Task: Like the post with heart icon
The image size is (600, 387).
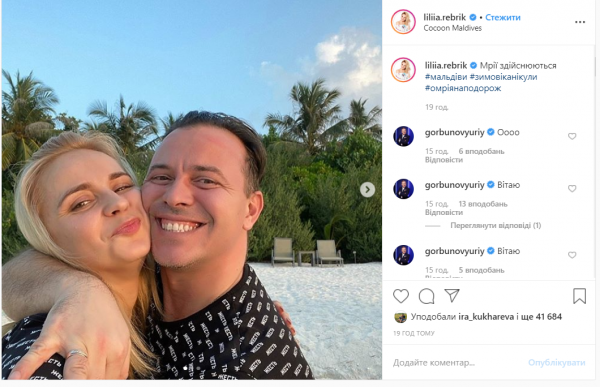Action: click(x=401, y=296)
